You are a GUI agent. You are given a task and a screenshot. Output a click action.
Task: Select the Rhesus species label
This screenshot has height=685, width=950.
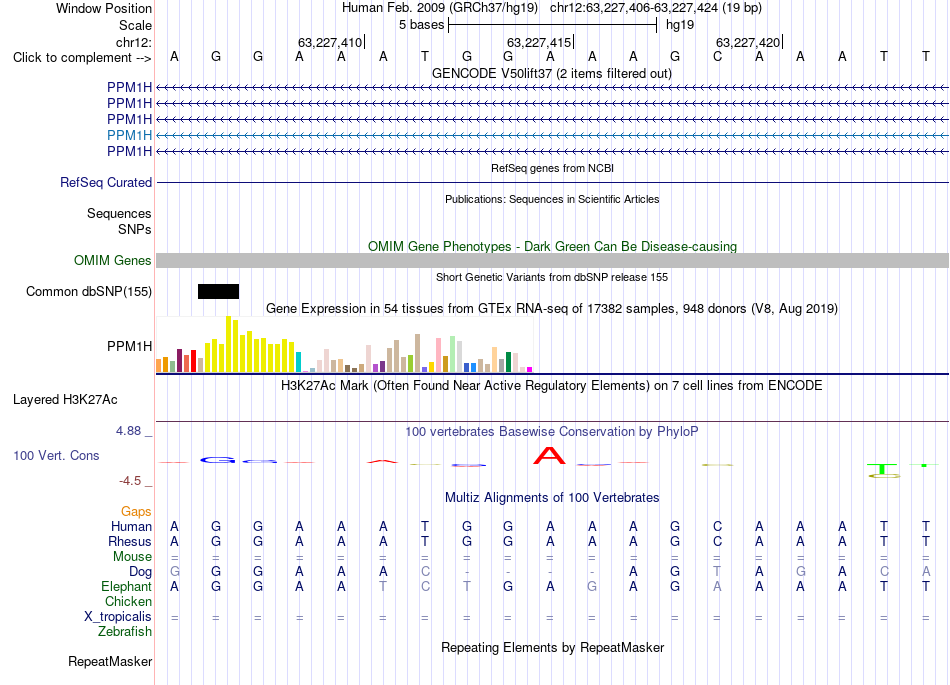(130, 541)
